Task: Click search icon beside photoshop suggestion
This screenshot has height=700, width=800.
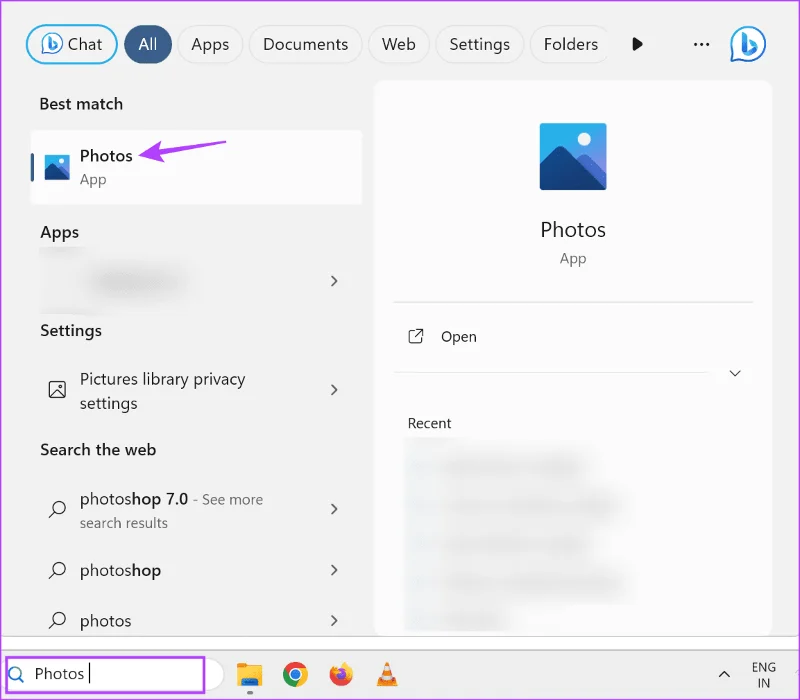Action: tap(57, 570)
